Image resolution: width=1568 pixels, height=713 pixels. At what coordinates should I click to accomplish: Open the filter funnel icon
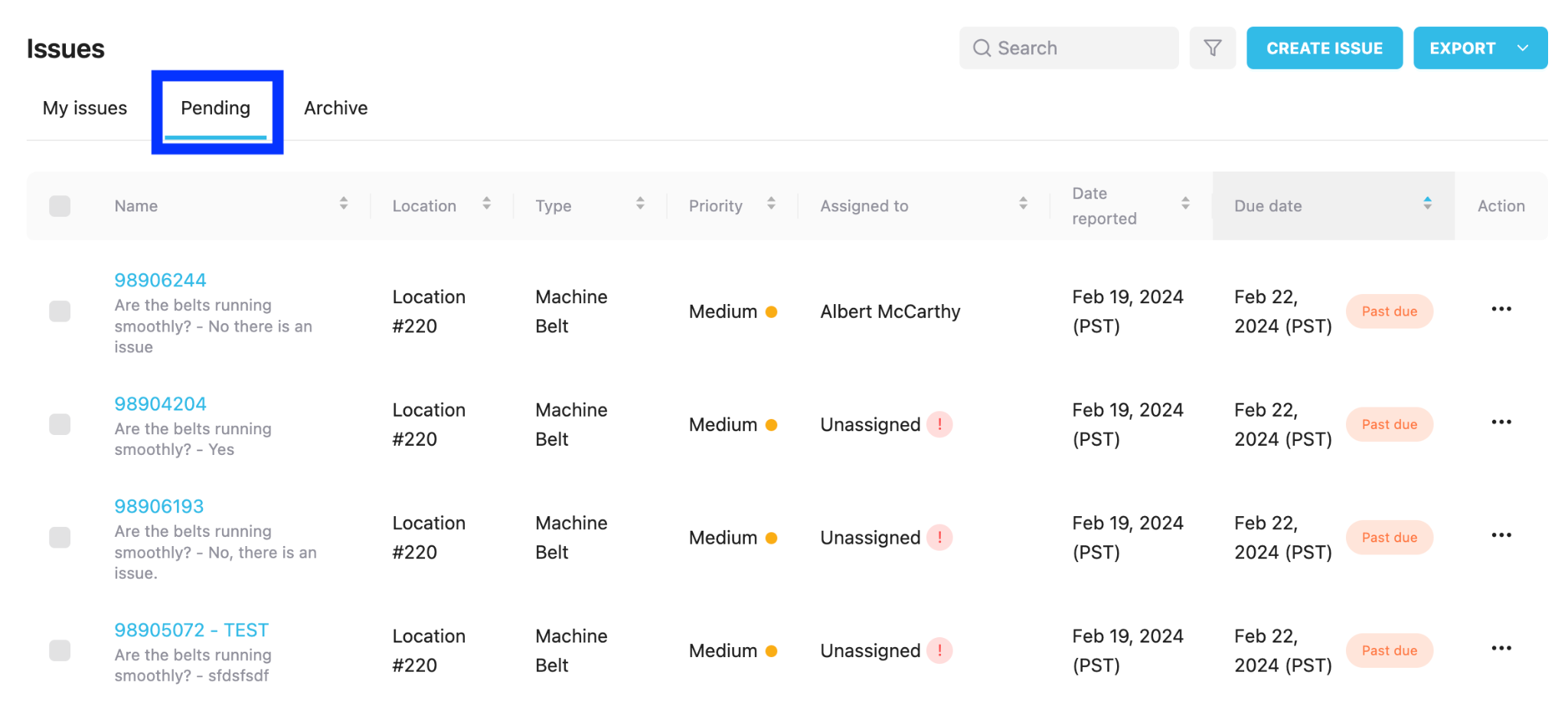[x=1212, y=48]
